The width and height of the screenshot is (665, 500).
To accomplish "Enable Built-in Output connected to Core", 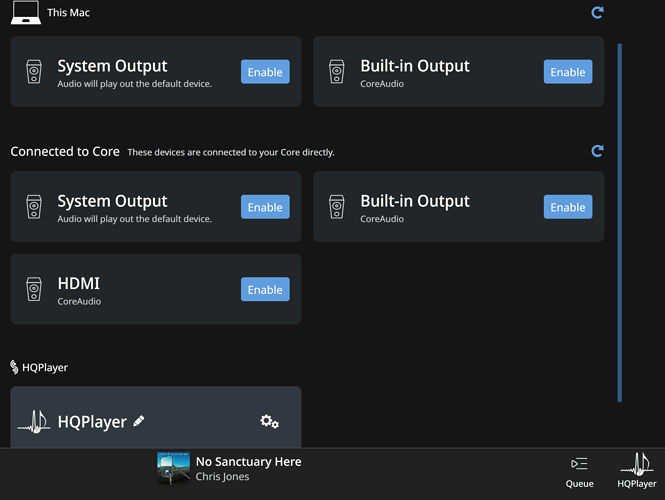I will coord(568,207).
